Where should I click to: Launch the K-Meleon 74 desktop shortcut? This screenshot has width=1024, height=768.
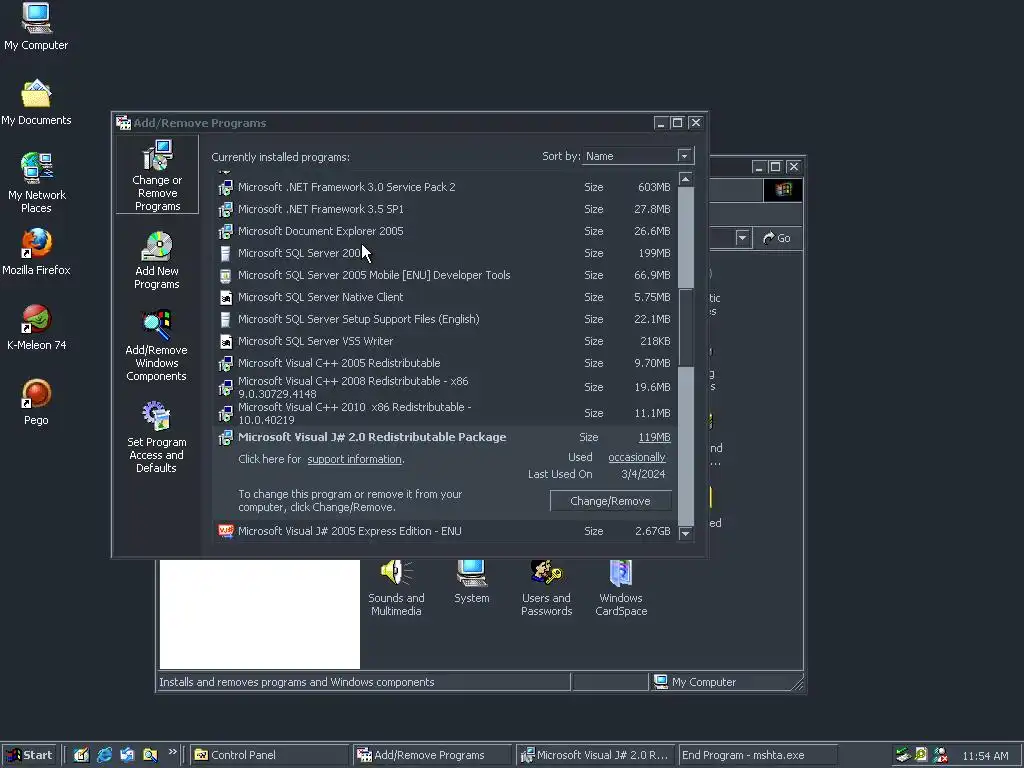point(36,327)
